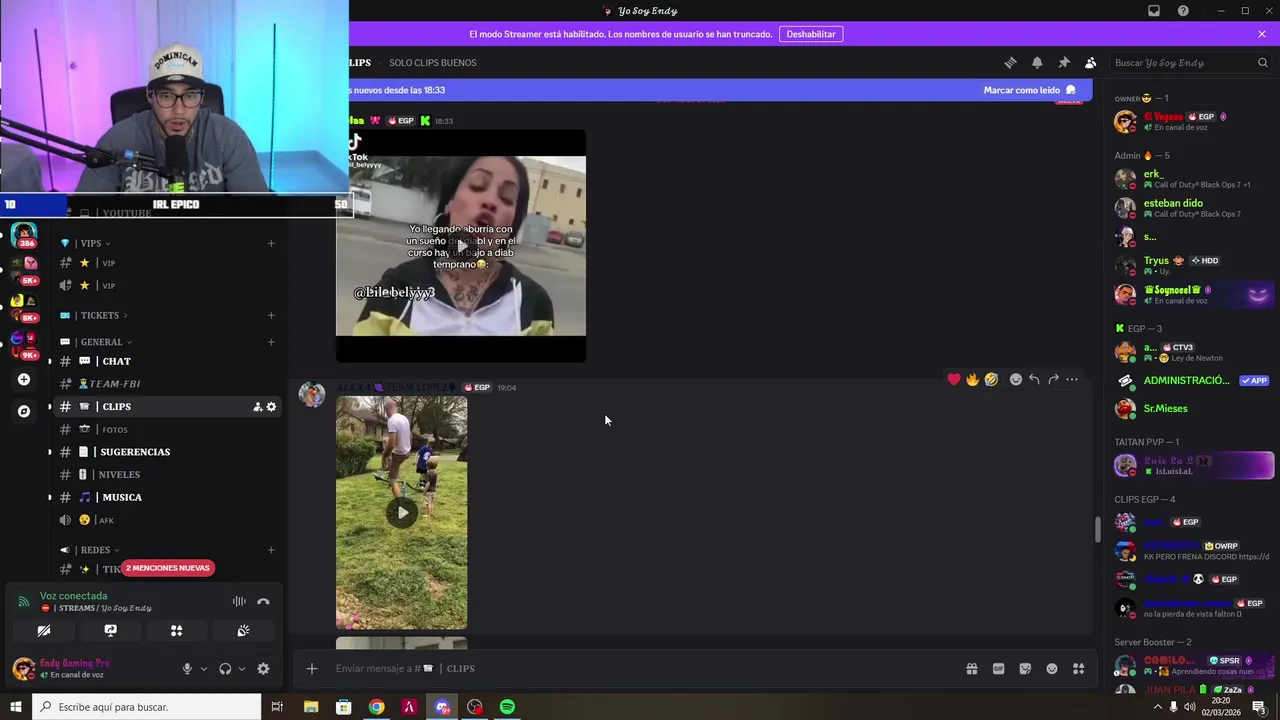Open the help question mark icon

(1183, 11)
